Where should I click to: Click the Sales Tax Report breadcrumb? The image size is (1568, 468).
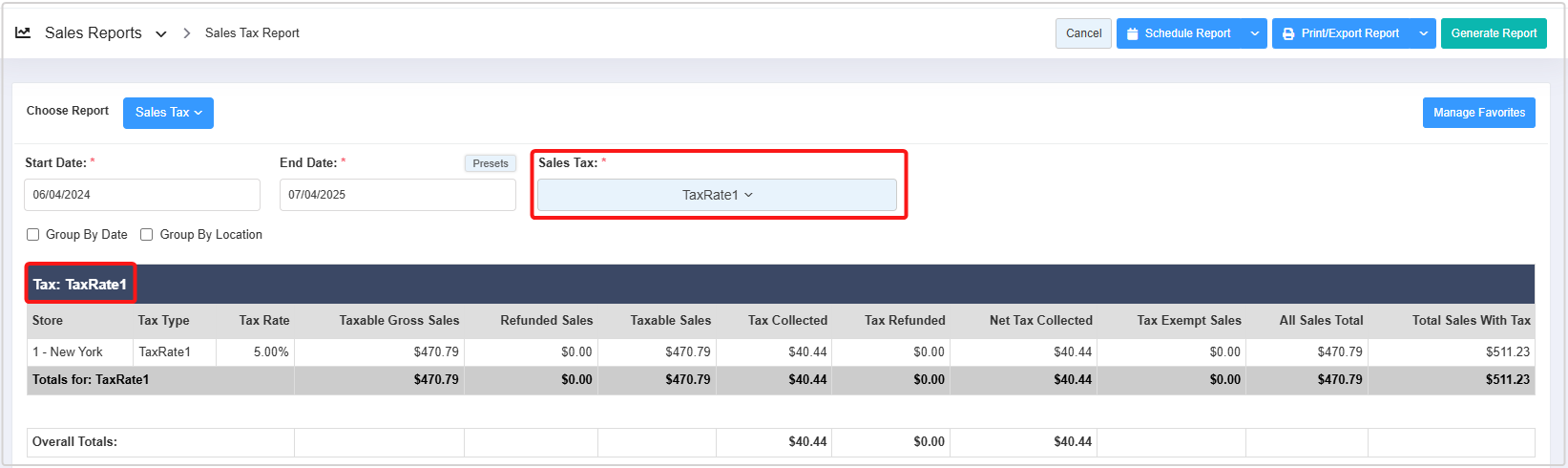(252, 33)
